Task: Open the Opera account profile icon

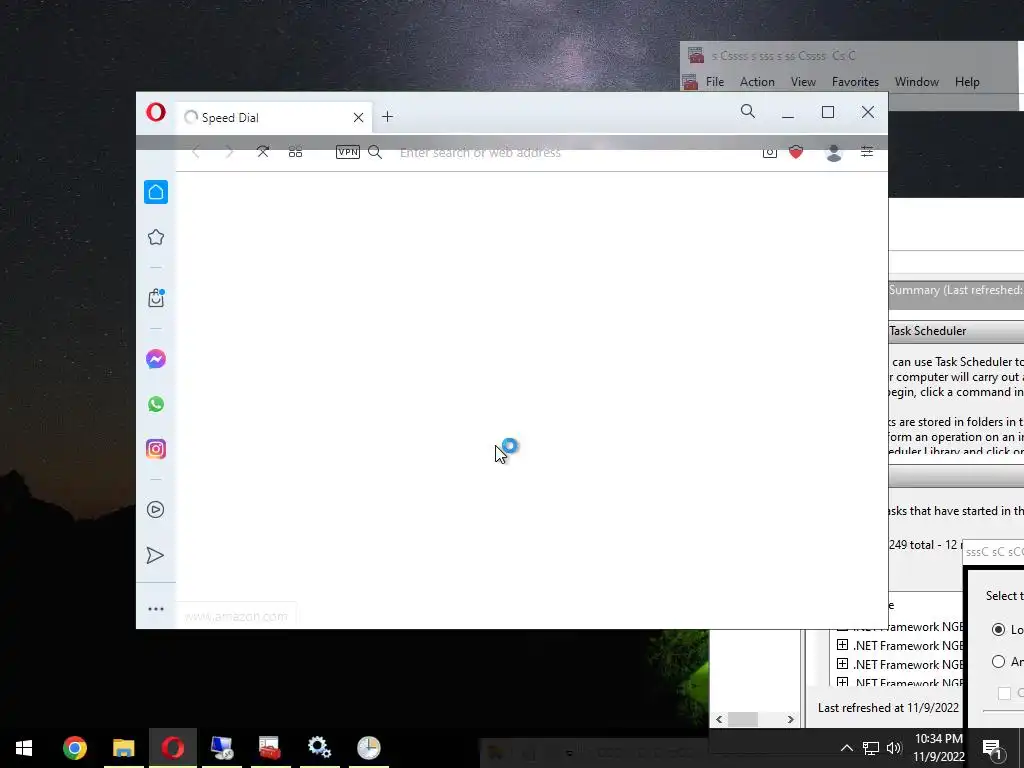Action: point(833,152)
